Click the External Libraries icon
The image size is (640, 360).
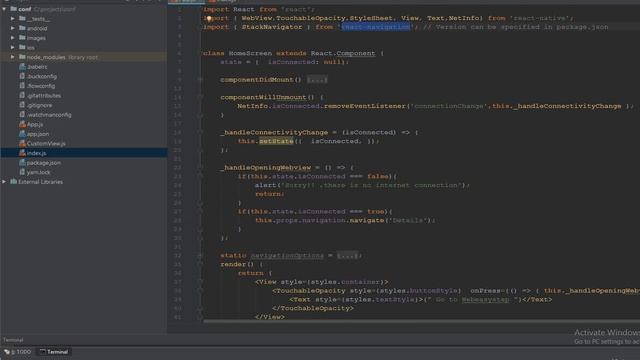pyautogui.click(x=13, y=182)
